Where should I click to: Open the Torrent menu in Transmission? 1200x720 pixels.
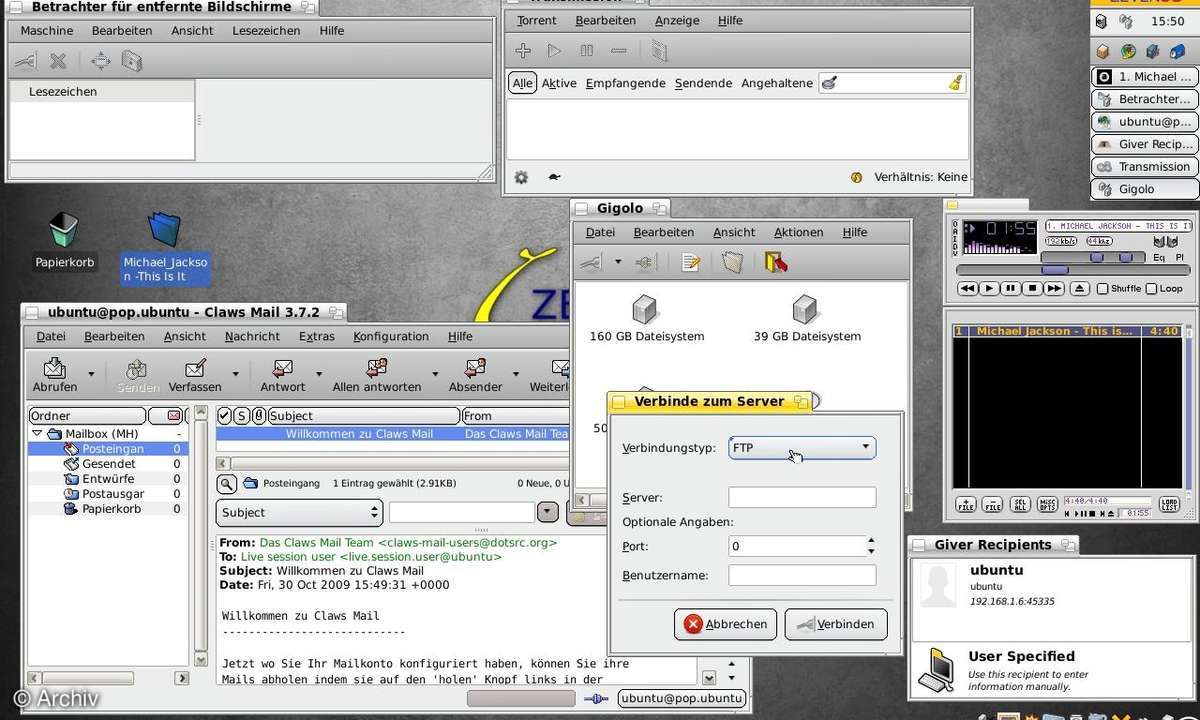(x=537, y=20)
